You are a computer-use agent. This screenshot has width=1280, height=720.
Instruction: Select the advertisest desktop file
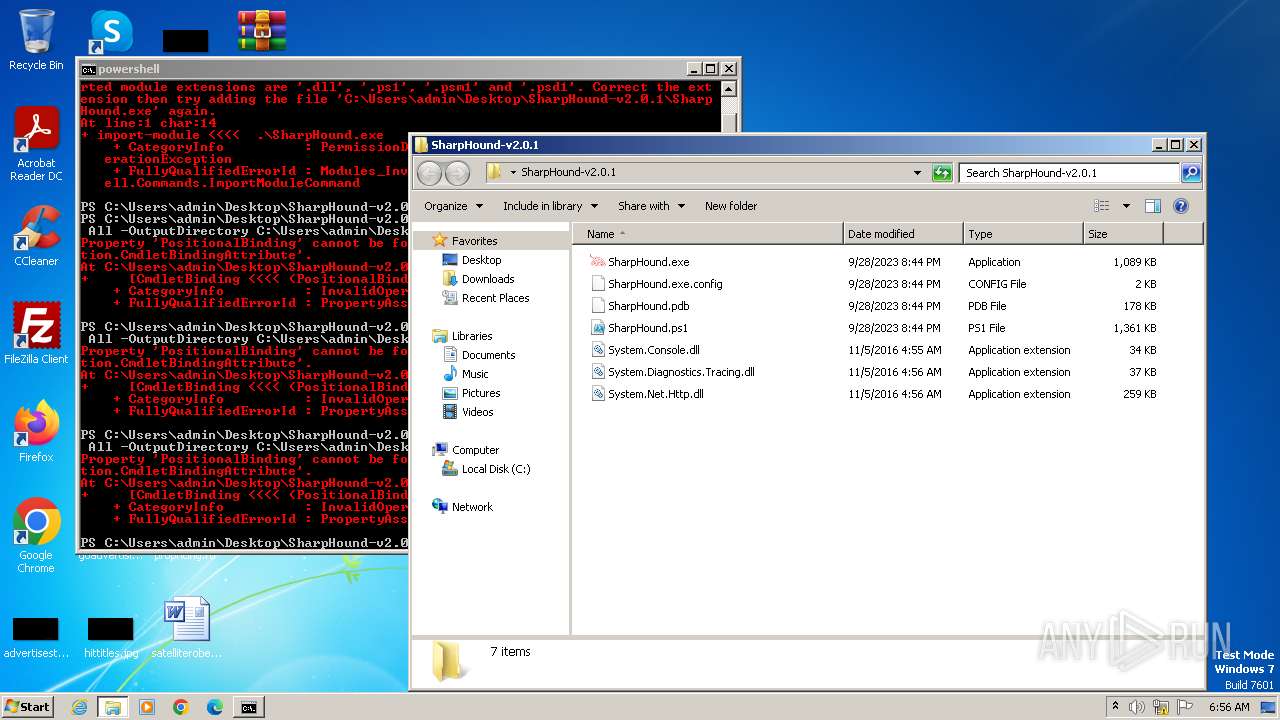click(36, 638)
